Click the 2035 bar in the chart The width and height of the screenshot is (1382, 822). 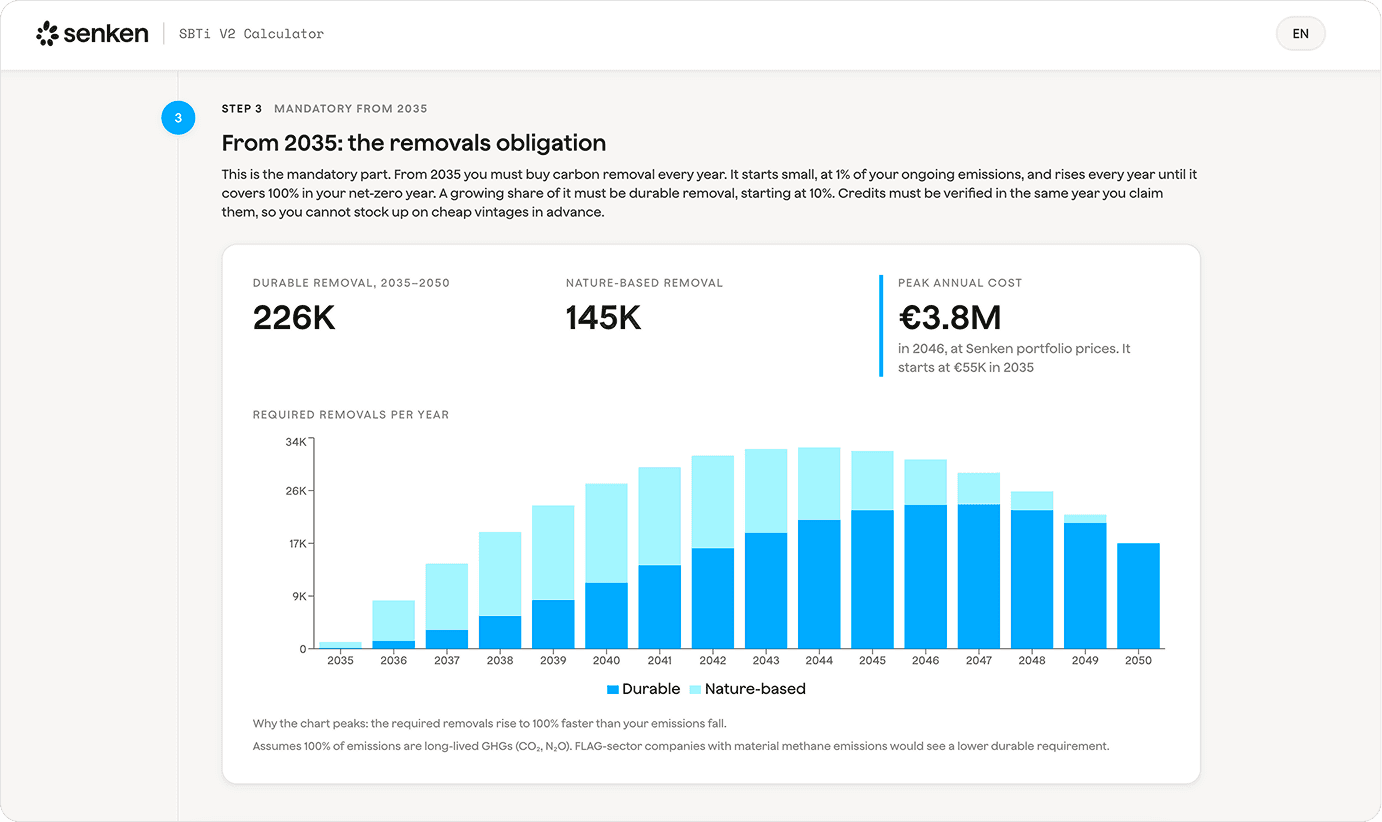340,645
